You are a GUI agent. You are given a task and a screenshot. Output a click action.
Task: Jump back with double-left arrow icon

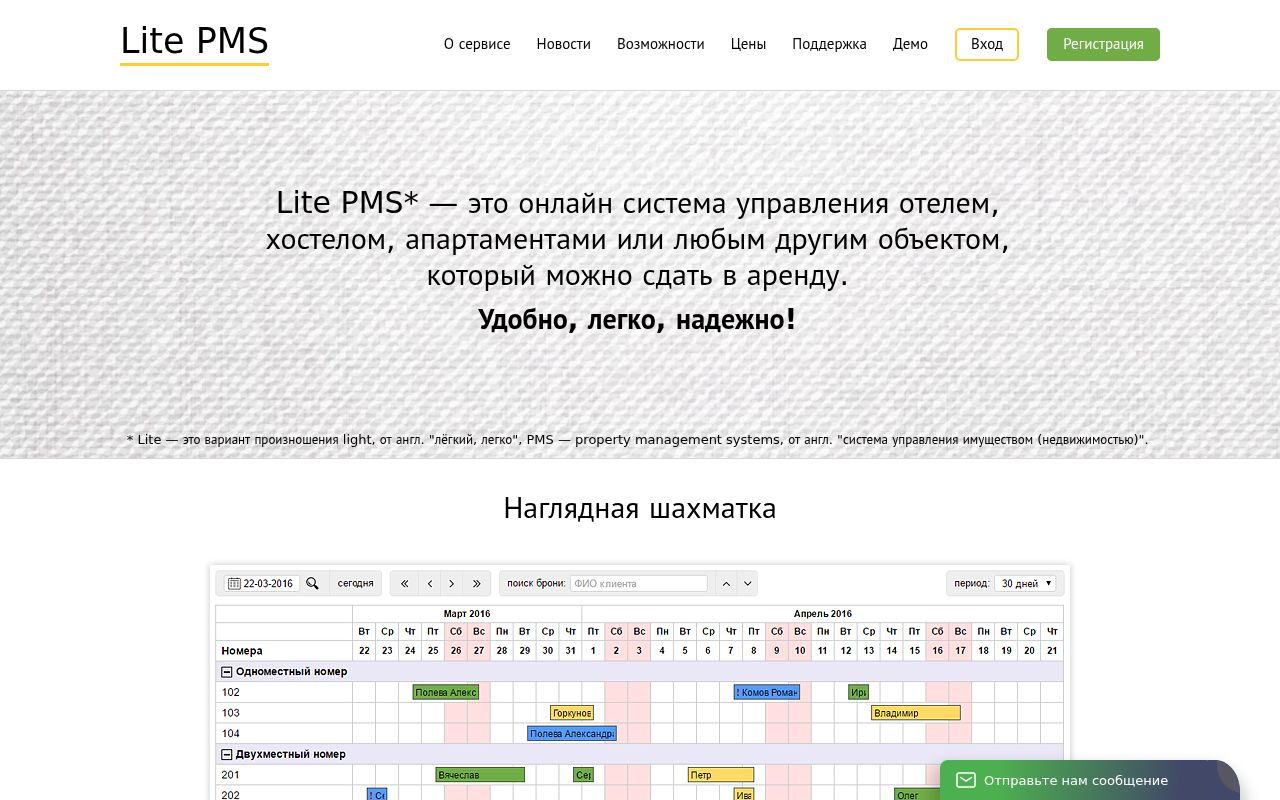[x=405, y=583]
